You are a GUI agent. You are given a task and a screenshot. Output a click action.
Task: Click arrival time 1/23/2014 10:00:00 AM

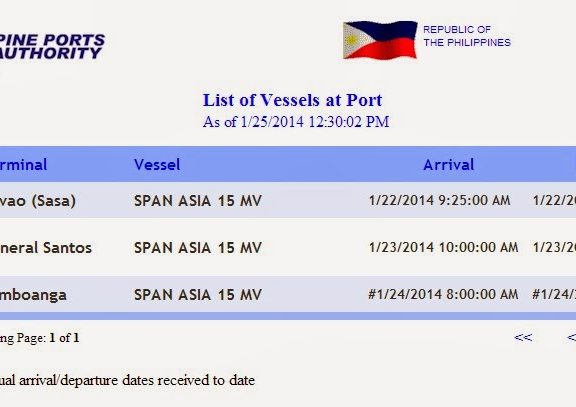(x=443, y=247)
